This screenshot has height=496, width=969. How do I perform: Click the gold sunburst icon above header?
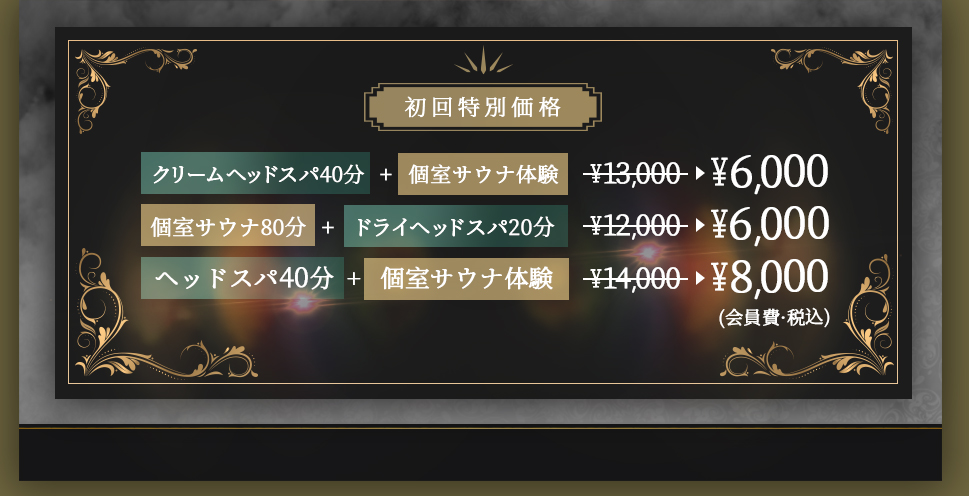pyautogui.click(x=483, y=61)
